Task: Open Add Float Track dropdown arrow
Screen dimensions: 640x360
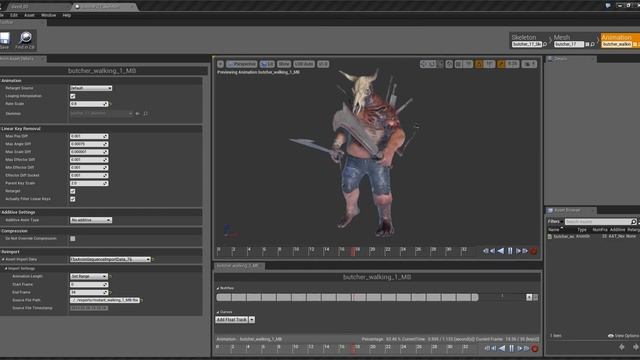Action: (x=252, y=320)
